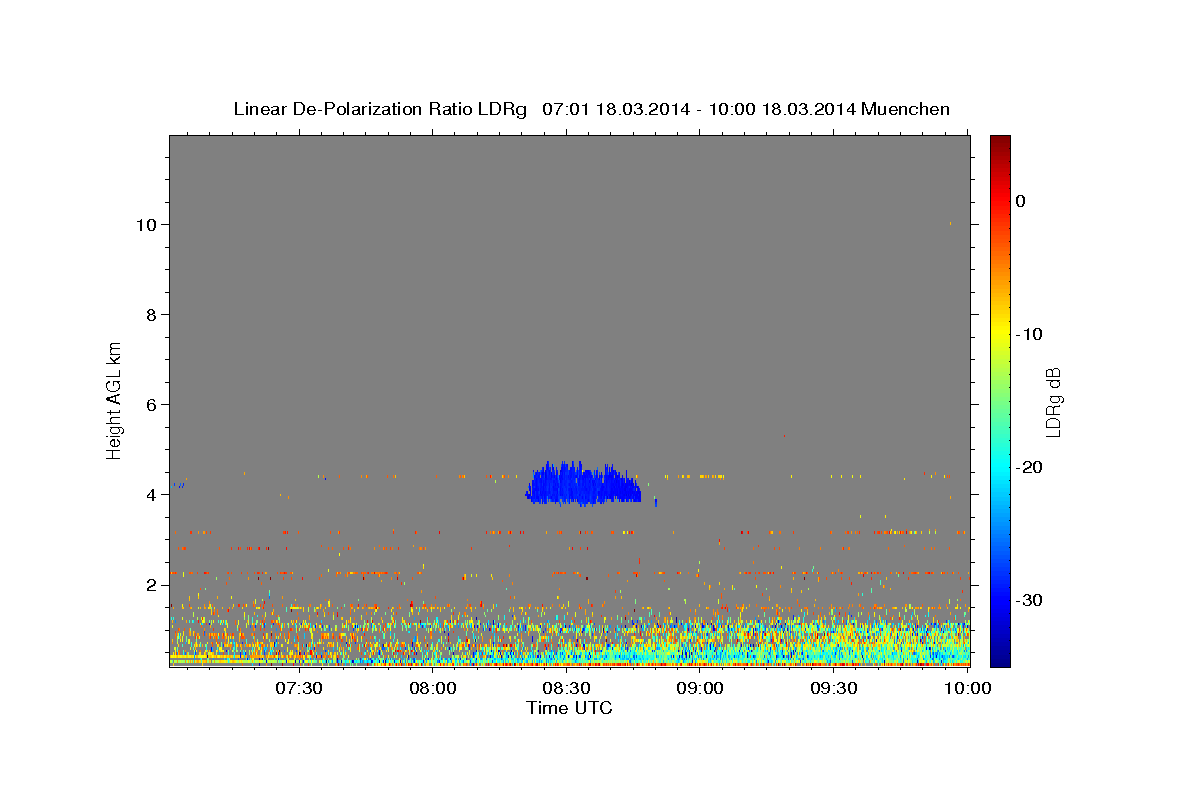Click the 10:00 time tick label
The height and width of the screenshot is (800, 1200).
[x=966, y=689]
